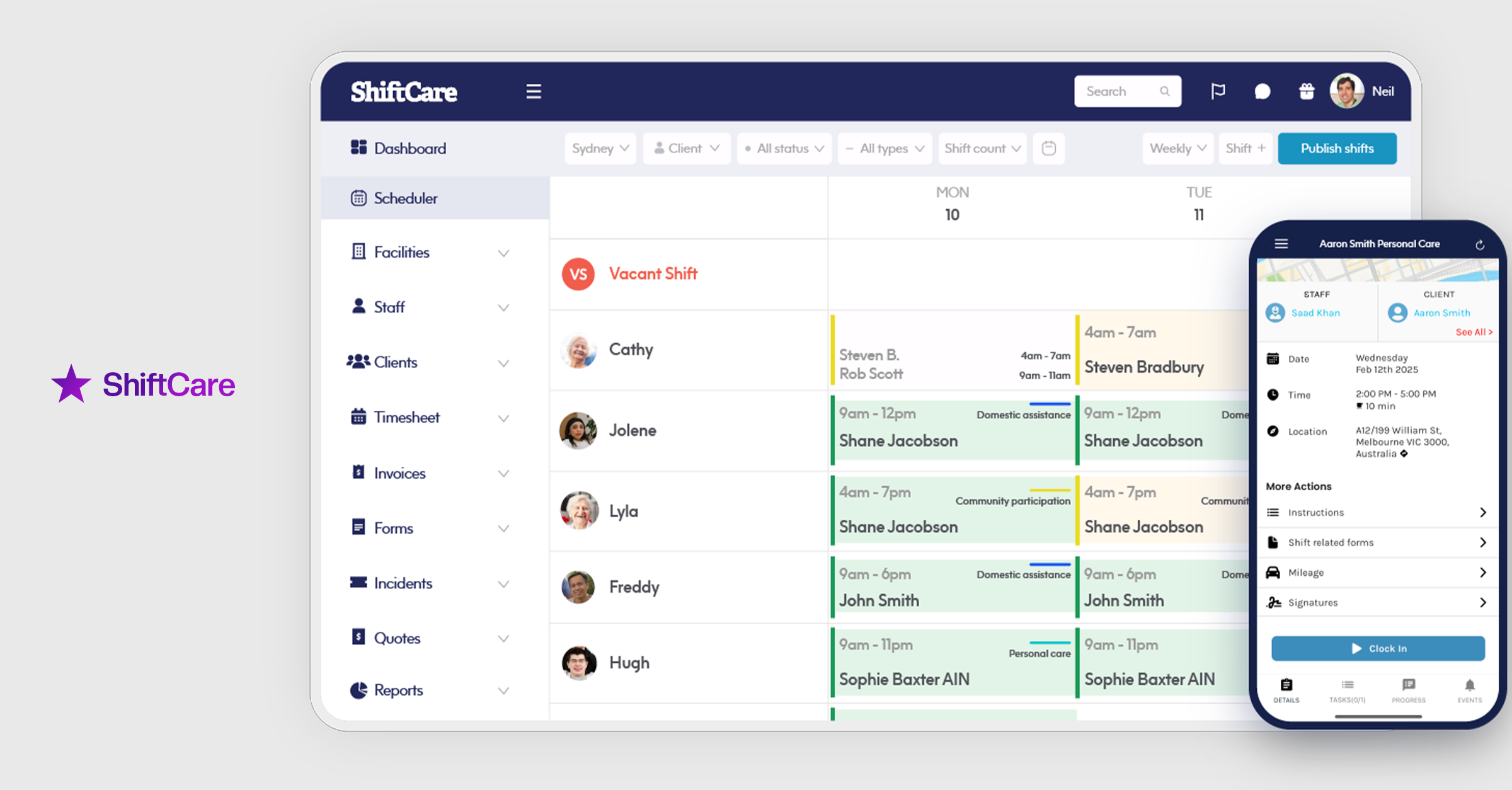Open the Client filter dropdown
Image resolution: width=1512 pixels, height=790 pixels.
[x=686, y=148]
